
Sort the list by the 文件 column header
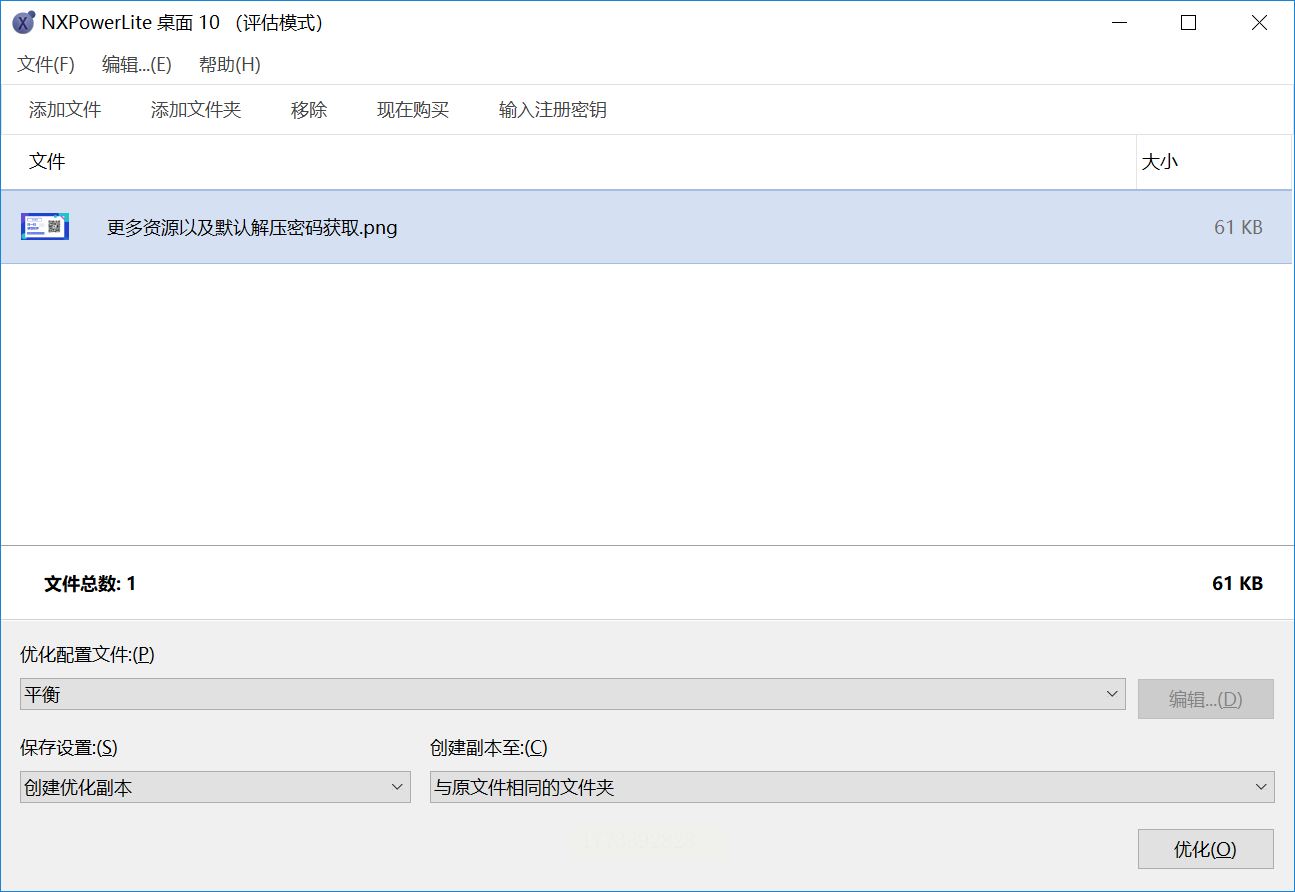click(x=568, y=162)
